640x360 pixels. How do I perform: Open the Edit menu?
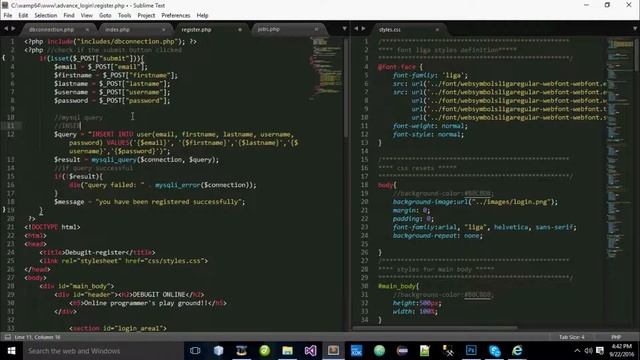coord(23,16)
